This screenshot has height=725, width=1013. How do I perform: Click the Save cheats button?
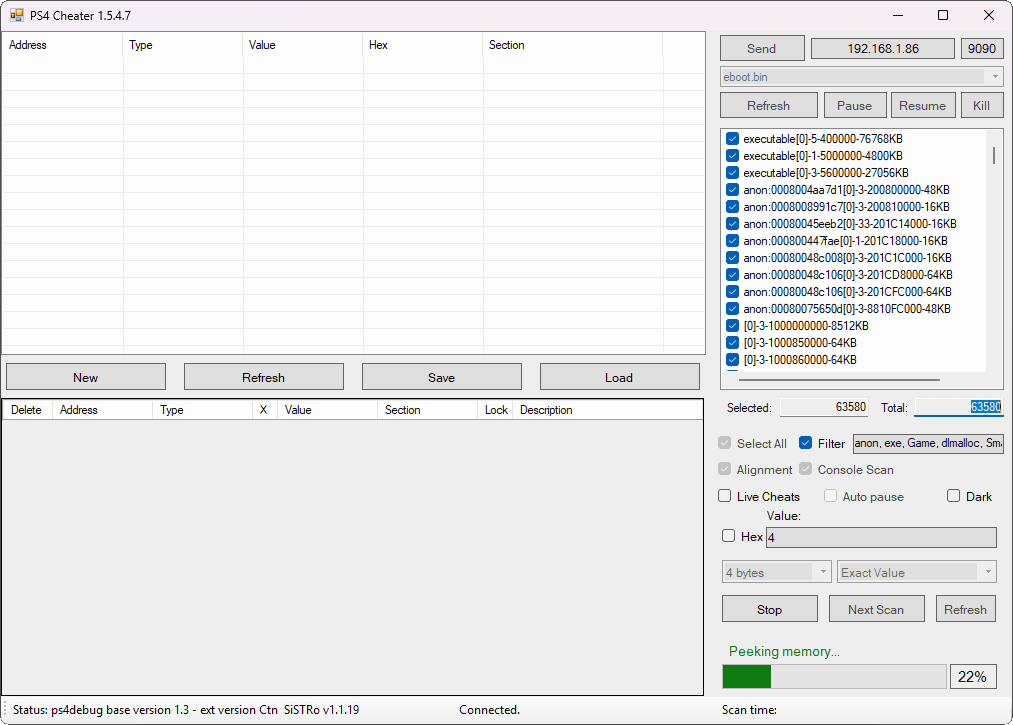442,377
